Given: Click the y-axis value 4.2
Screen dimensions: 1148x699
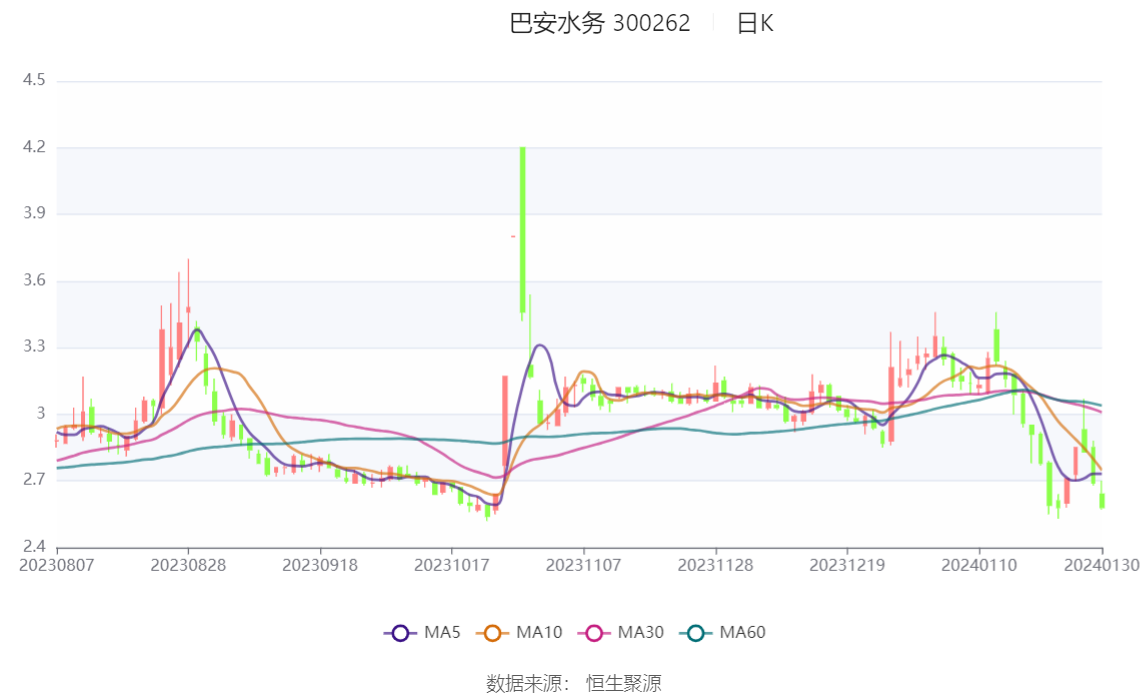Looking at the screenshot, I should (34, 146).
